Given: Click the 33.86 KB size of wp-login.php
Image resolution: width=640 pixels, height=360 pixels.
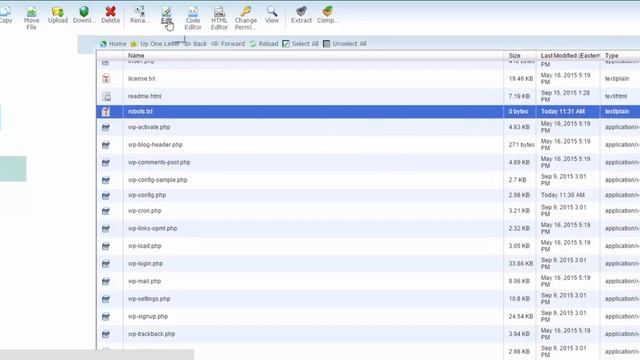Looking at the screenshot, I should 521,264.
